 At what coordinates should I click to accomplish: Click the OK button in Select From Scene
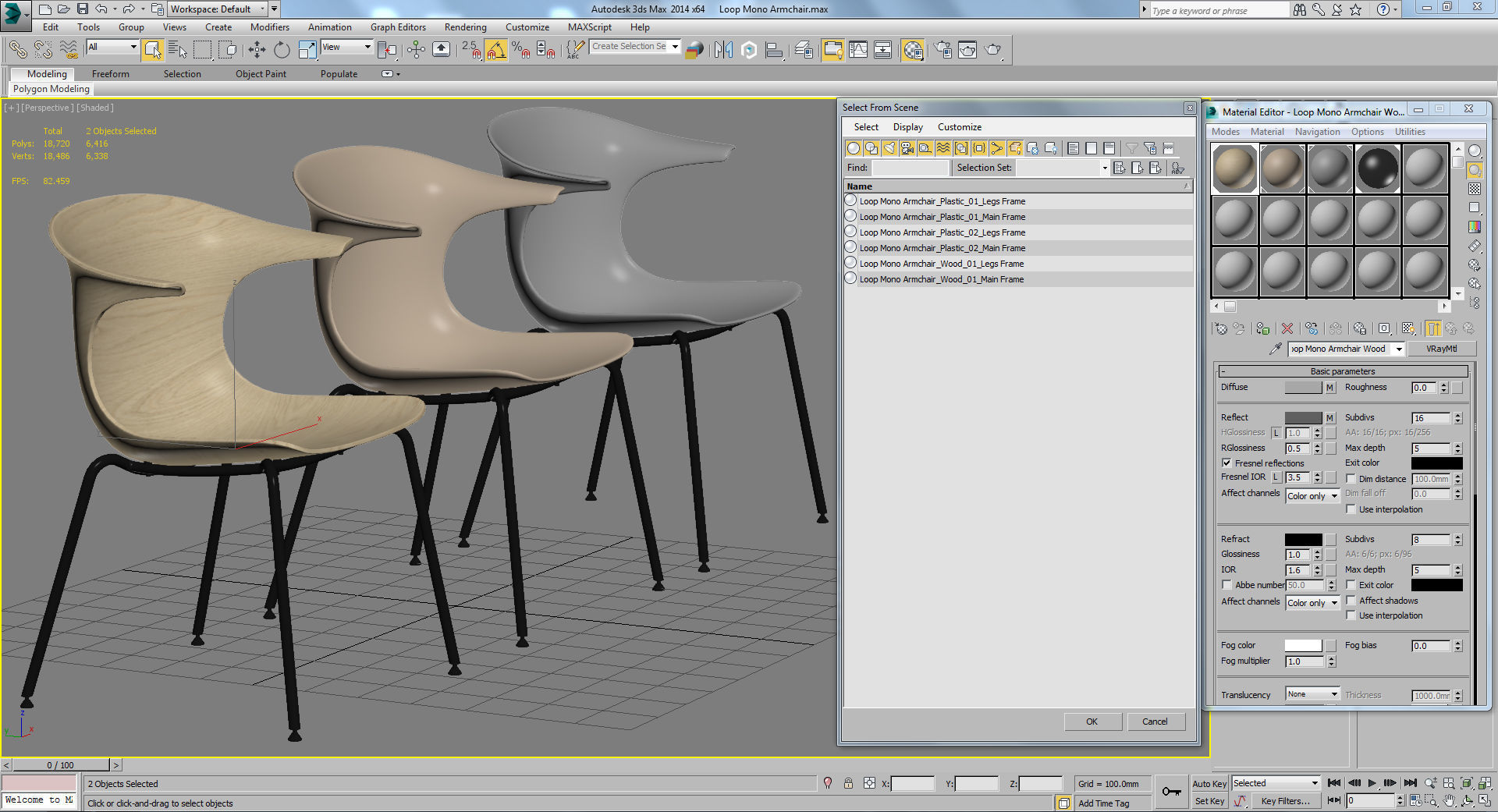tap(1092, 721)
